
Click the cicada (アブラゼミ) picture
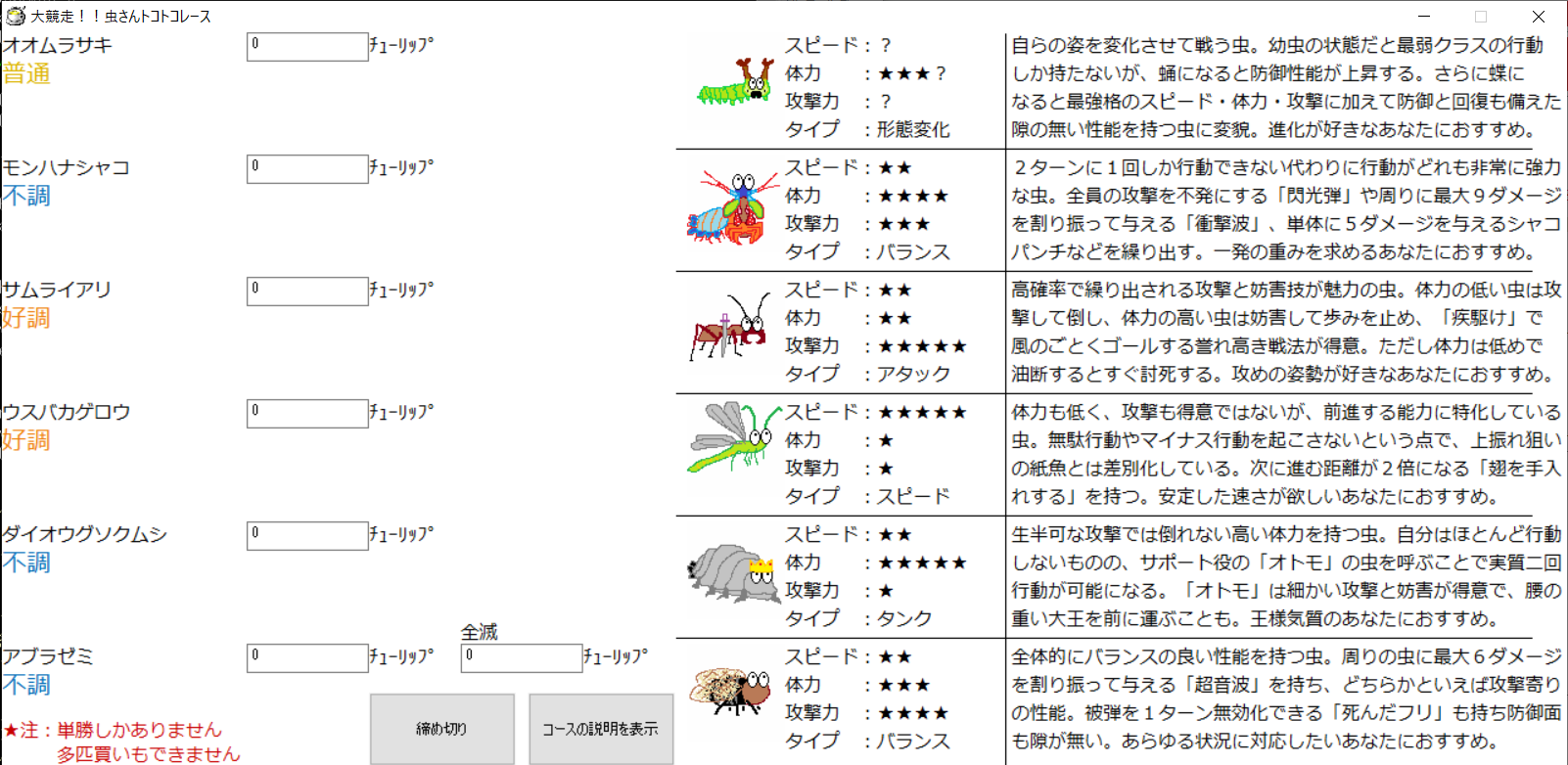point(730,691)
